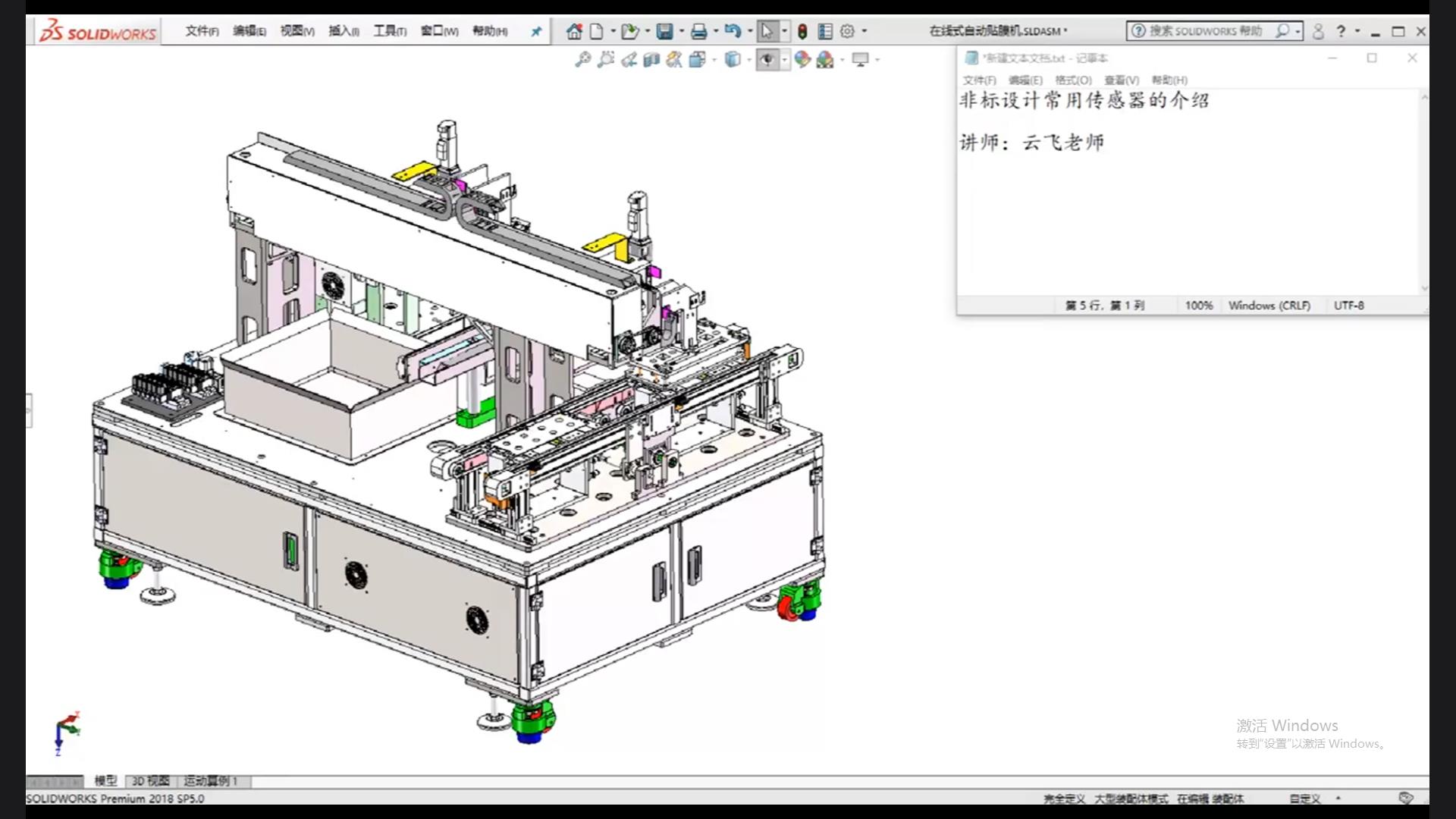Open Notepad 格式(O) menu

pos(1073,80)
